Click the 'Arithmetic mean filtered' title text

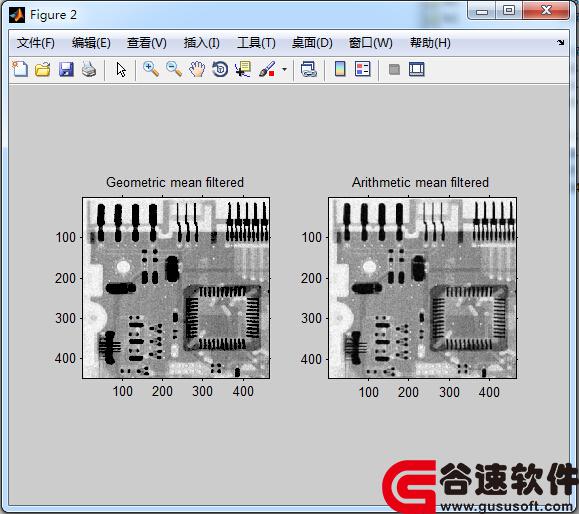tap(420, 182)
